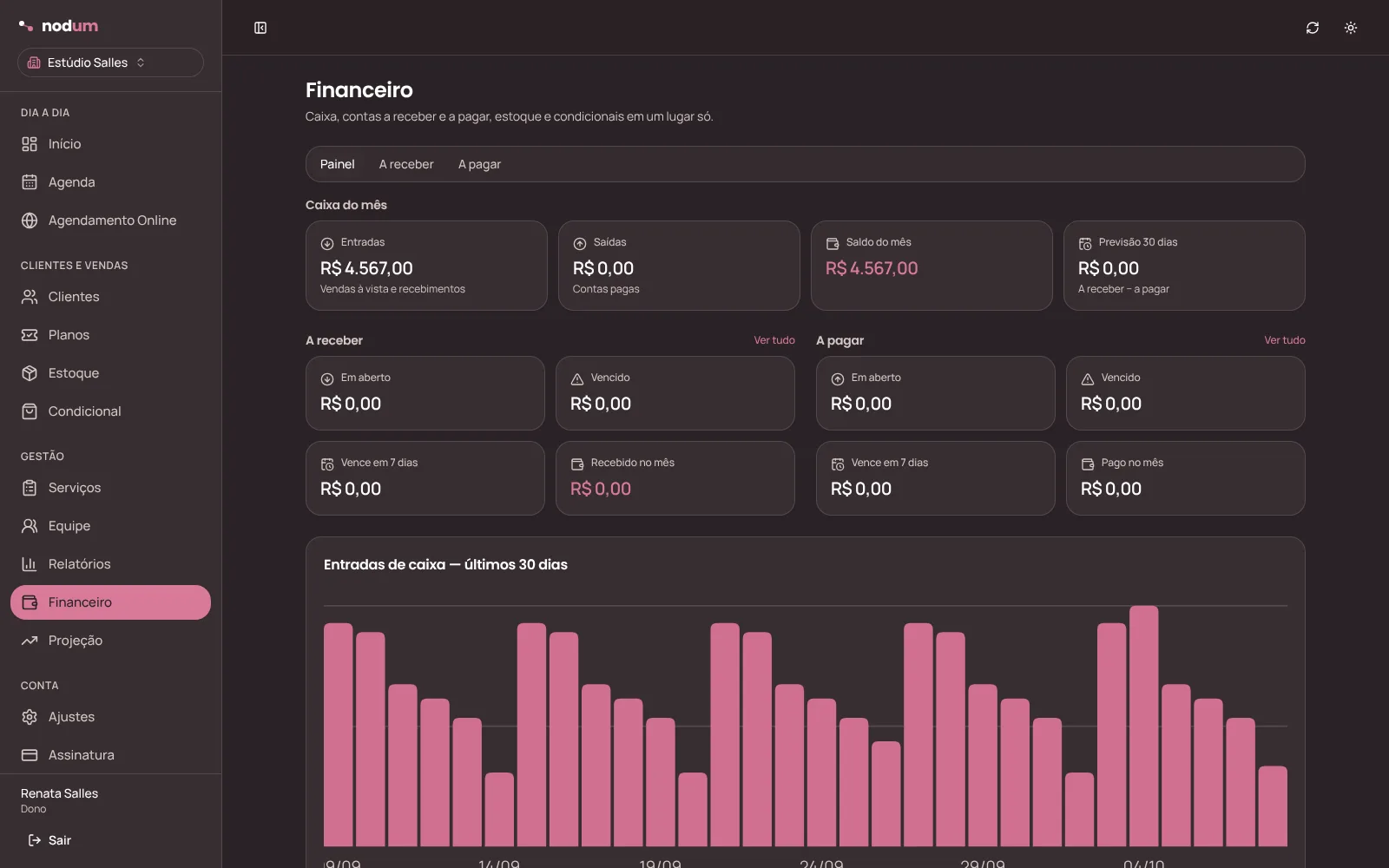Switch to the A pagar tab
1389x868 pixels.
tap(479, 164)
